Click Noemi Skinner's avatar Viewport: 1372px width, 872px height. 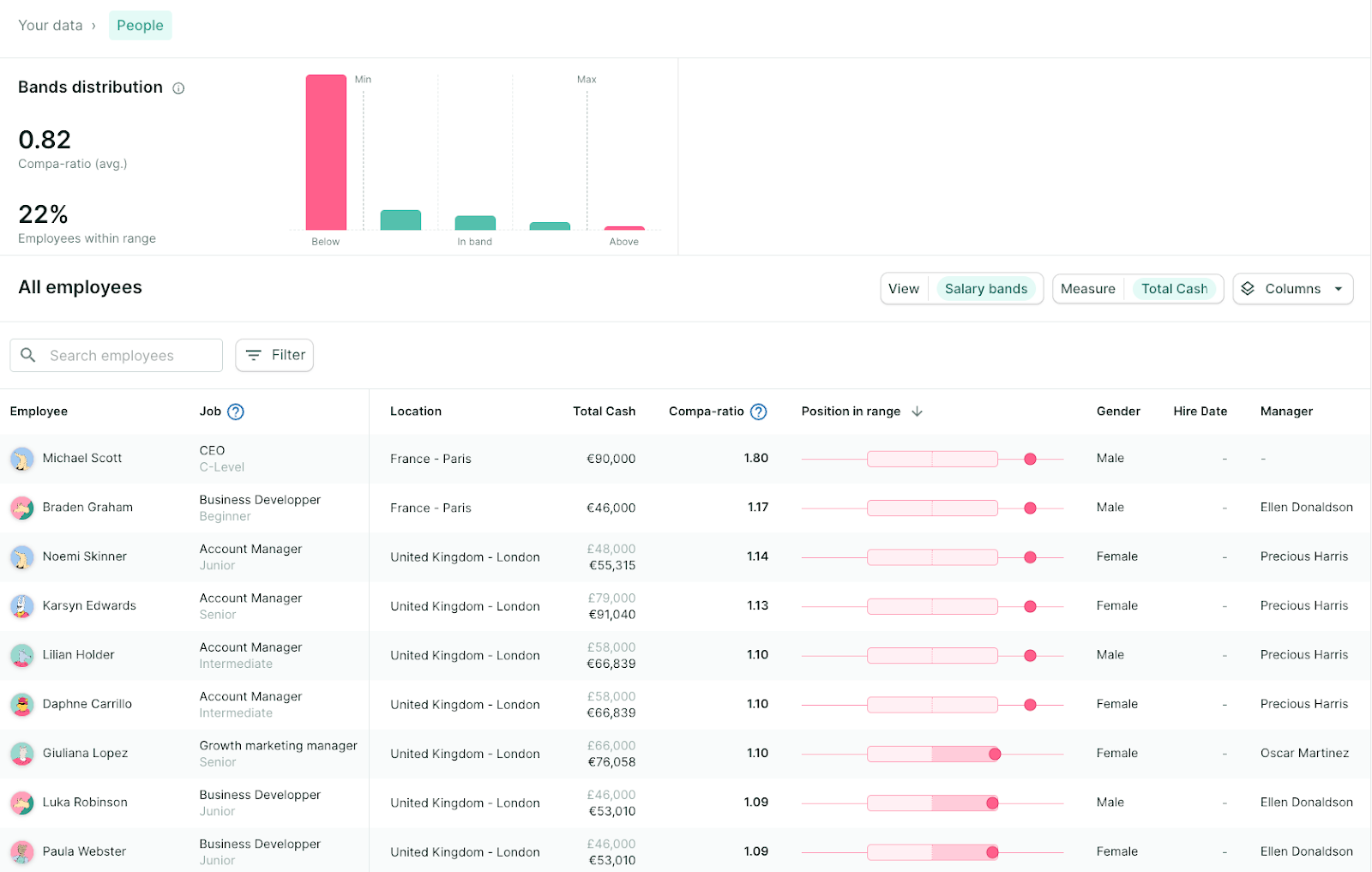22,556
